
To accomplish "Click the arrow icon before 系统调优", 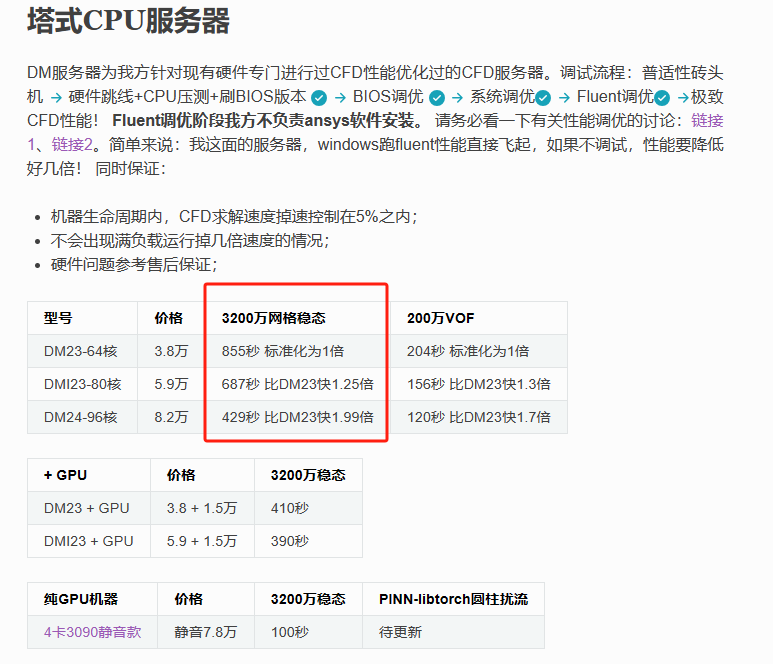I will [x=457, y=98].
